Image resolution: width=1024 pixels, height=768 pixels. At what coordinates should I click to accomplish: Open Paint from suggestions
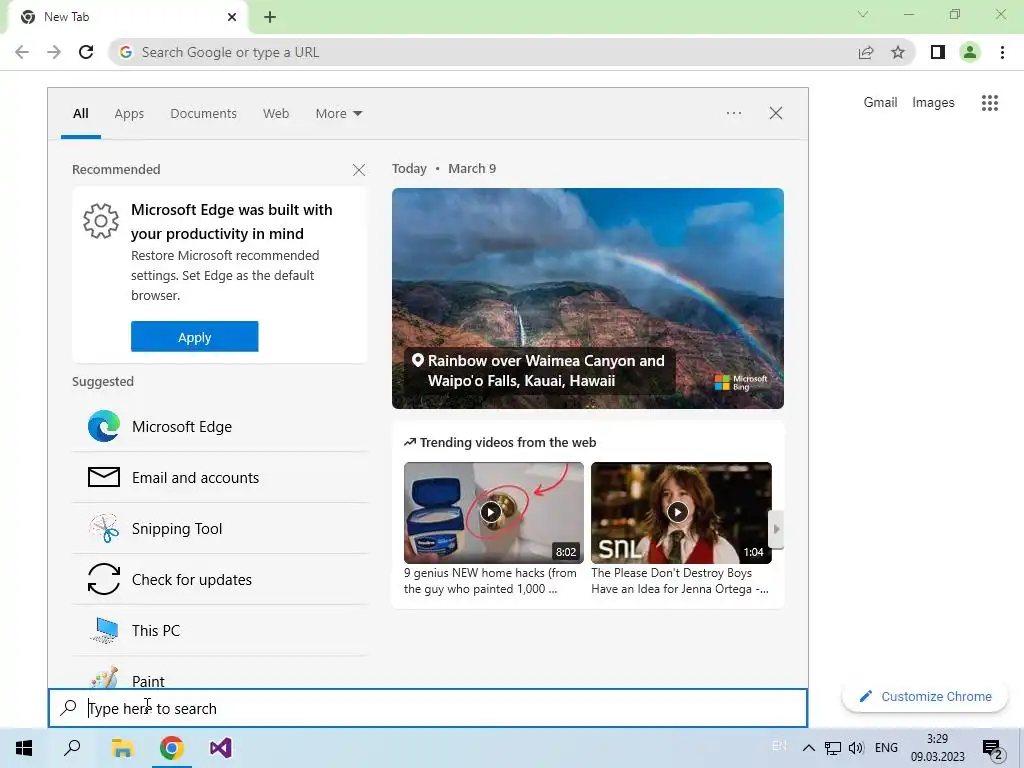[x=220, y=677]
